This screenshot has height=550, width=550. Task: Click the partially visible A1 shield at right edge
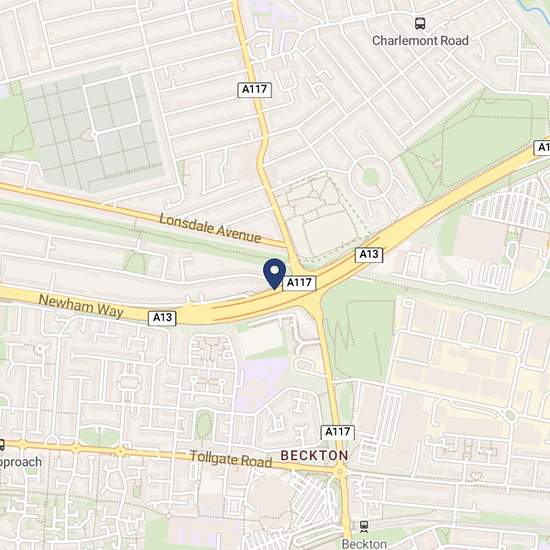tap(542, 147)
